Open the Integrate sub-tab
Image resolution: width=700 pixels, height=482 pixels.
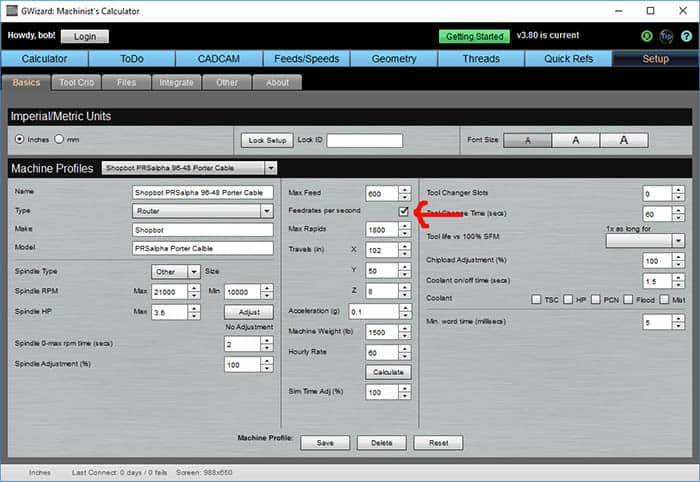coord(176,83)
